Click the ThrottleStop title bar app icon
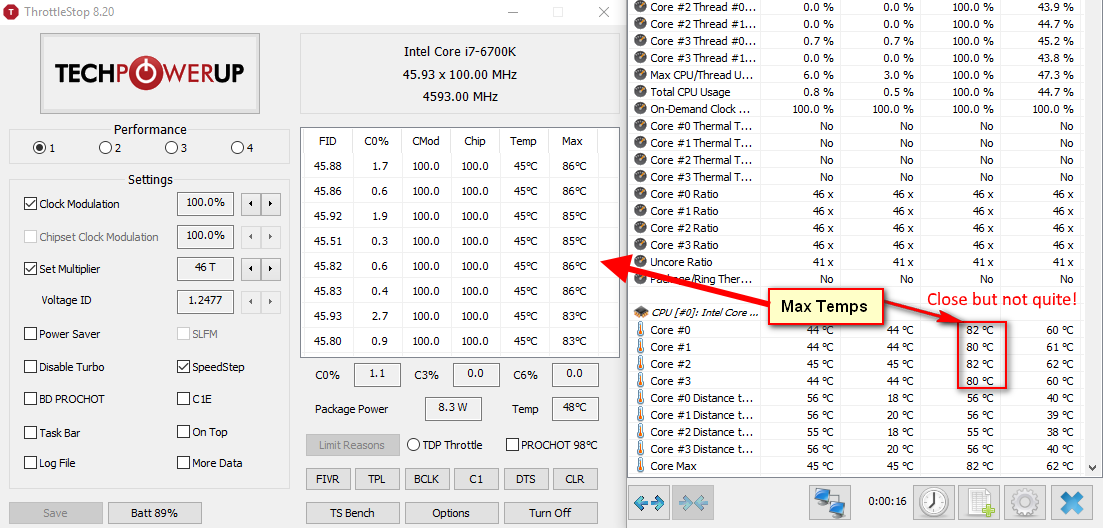 [13, 12]
